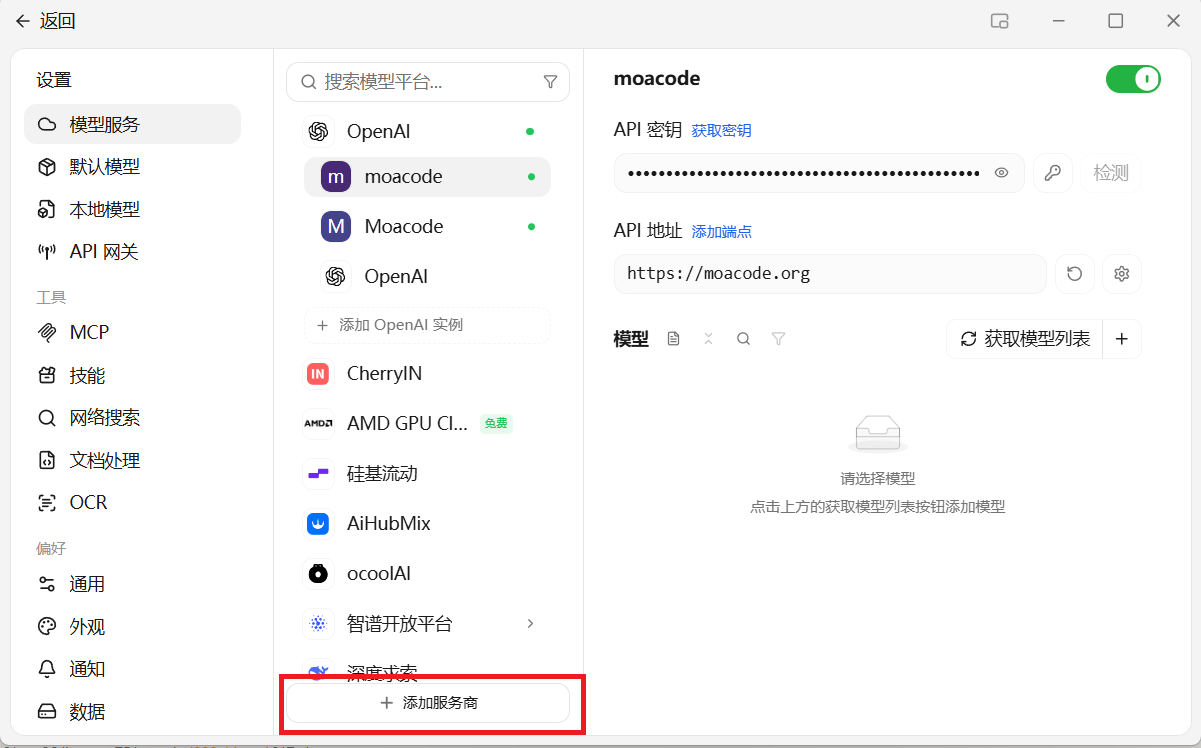Select the ocoolAI provider
1201x748 pixels.
[428, 573]
